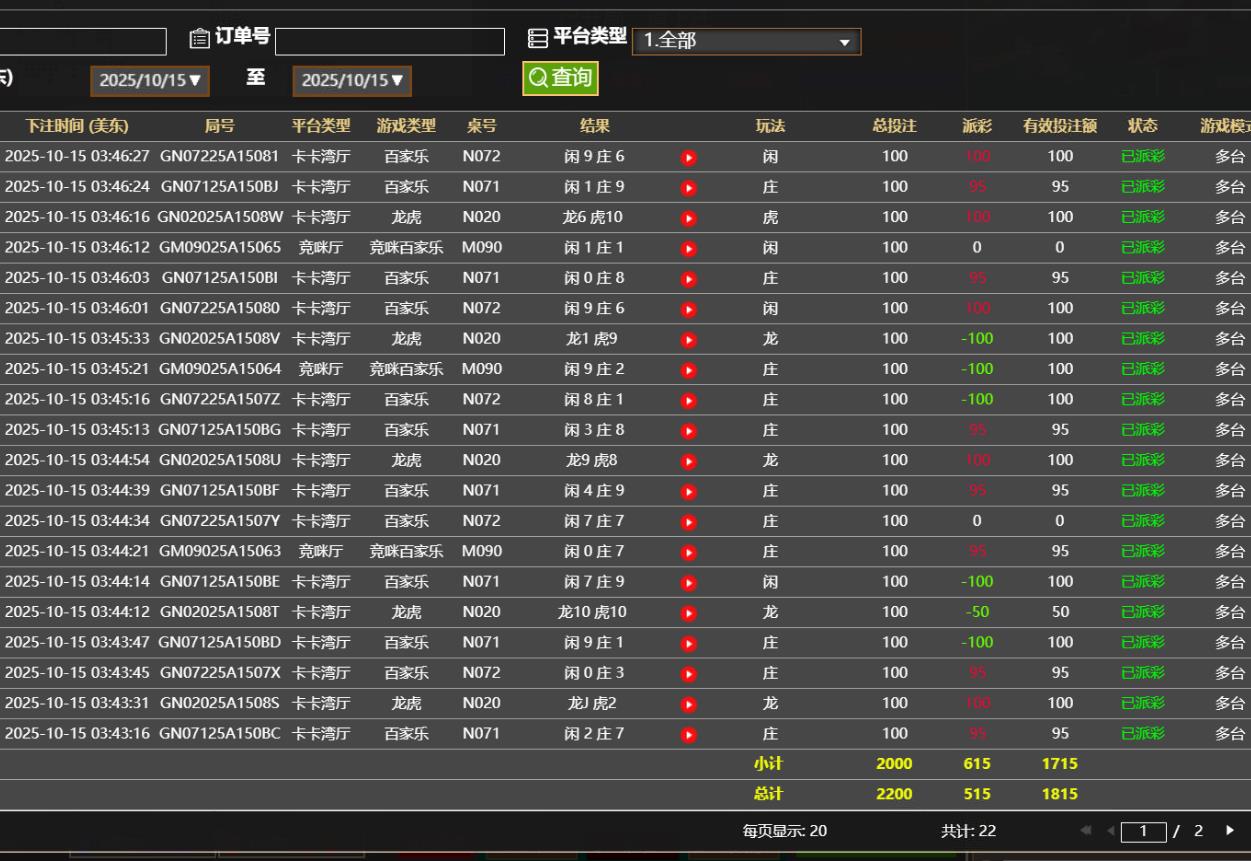Open the end date picker after 至

tap(352, 81)
